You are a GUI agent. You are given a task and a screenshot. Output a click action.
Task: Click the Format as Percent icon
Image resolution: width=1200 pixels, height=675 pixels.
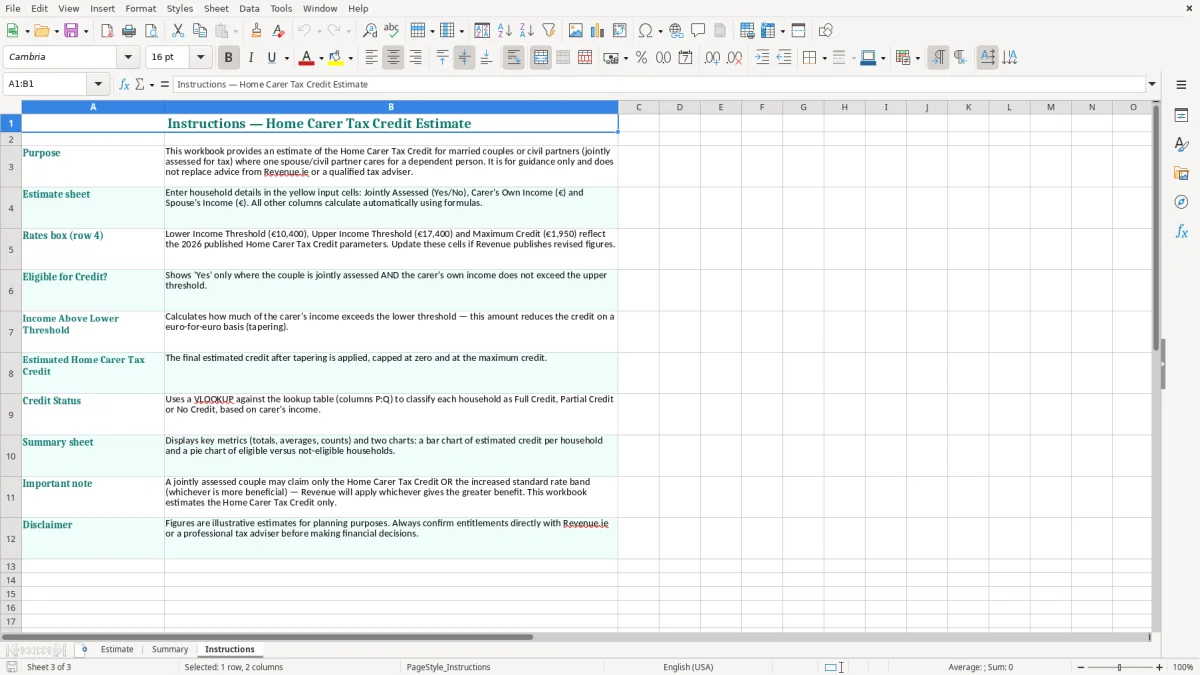click(x=641, y=58)
